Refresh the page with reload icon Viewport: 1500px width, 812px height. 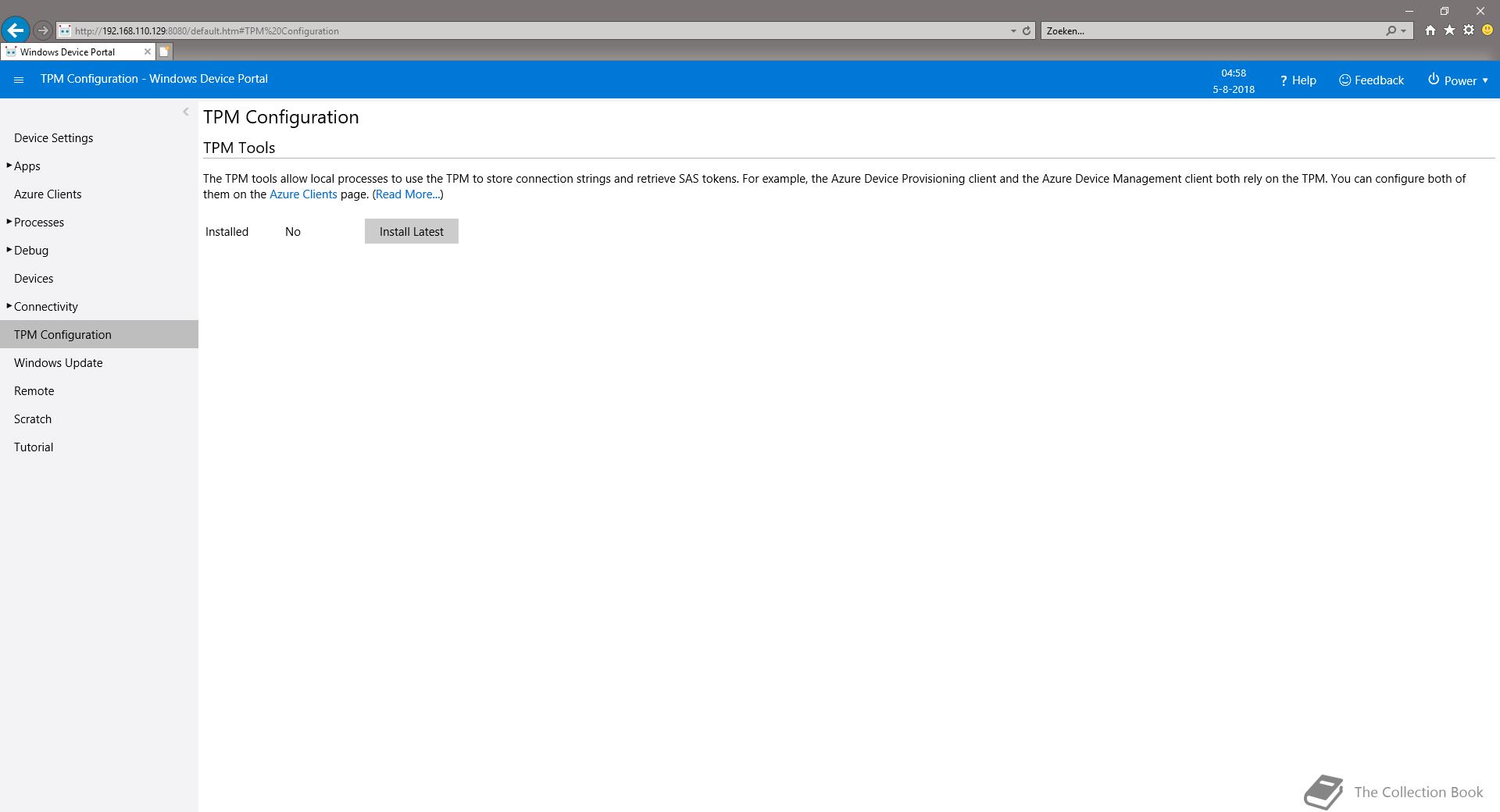click(x=1027, y=30)
